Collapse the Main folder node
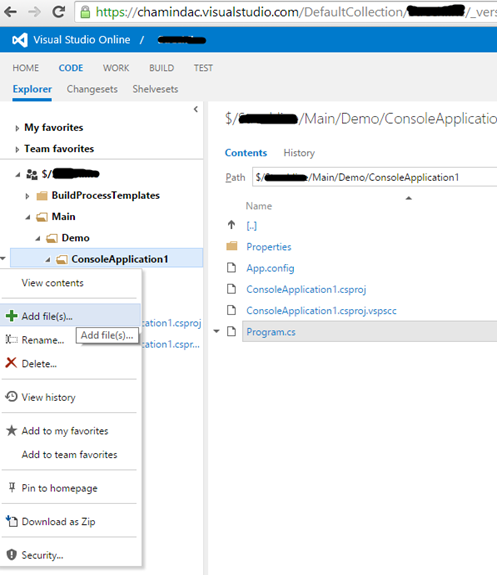497x575 pixels. pyautogui.click(x=28, y=217)
